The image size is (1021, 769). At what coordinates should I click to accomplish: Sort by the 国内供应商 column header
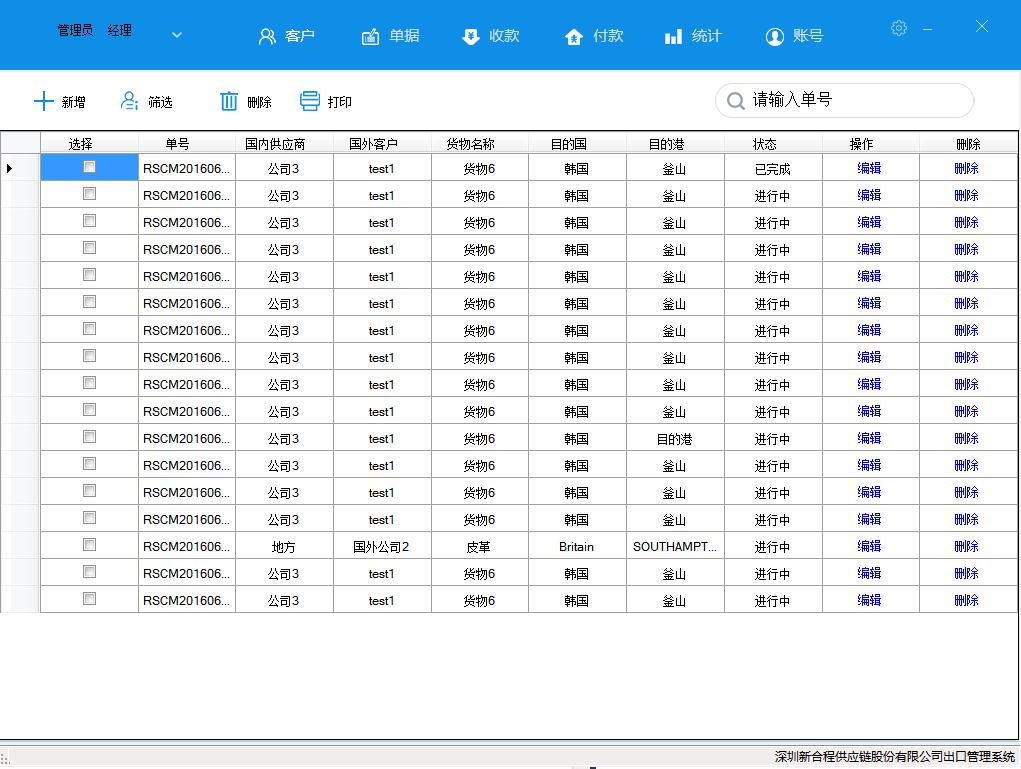pyautogui.click(x=285, y=143)
